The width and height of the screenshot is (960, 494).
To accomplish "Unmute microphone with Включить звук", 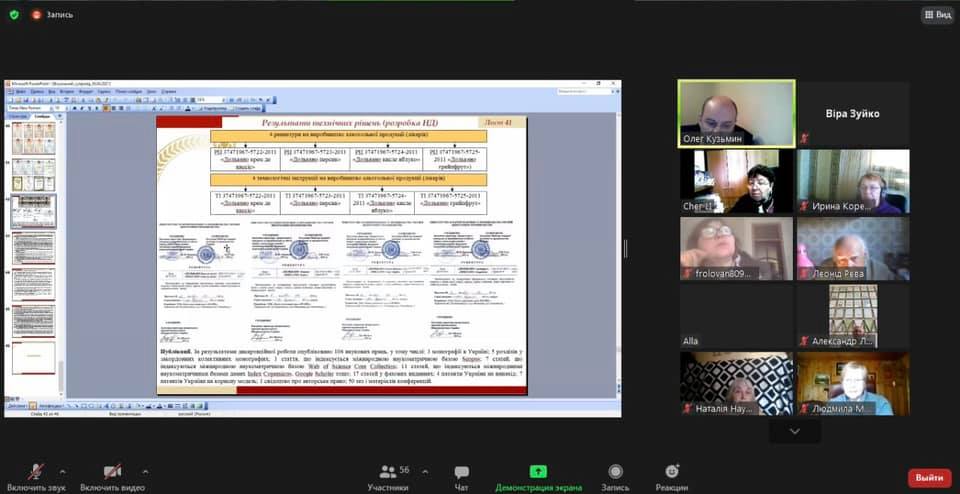I will (36, 473).
